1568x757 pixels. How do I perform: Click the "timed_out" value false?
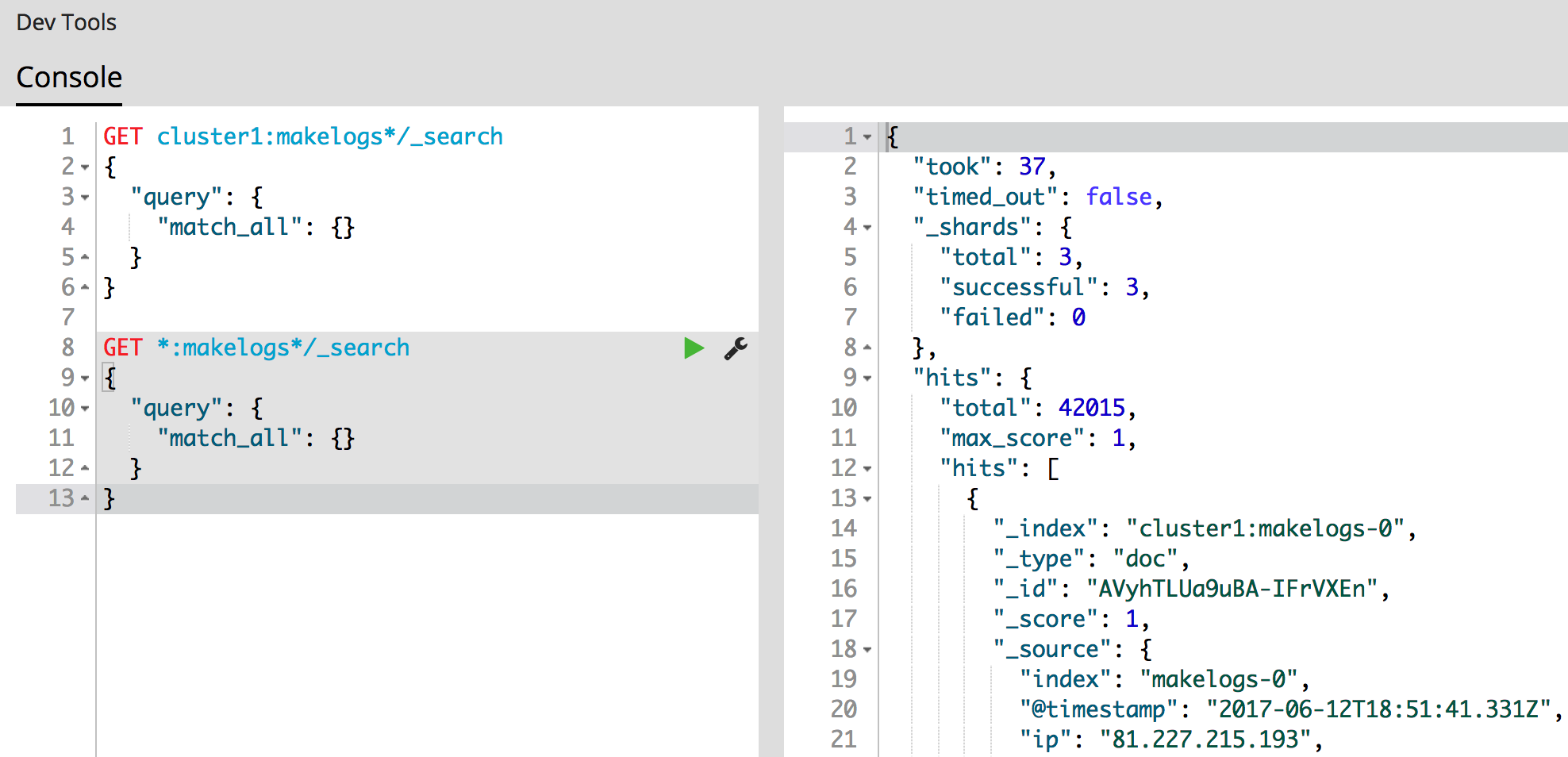click(1119, 197)
